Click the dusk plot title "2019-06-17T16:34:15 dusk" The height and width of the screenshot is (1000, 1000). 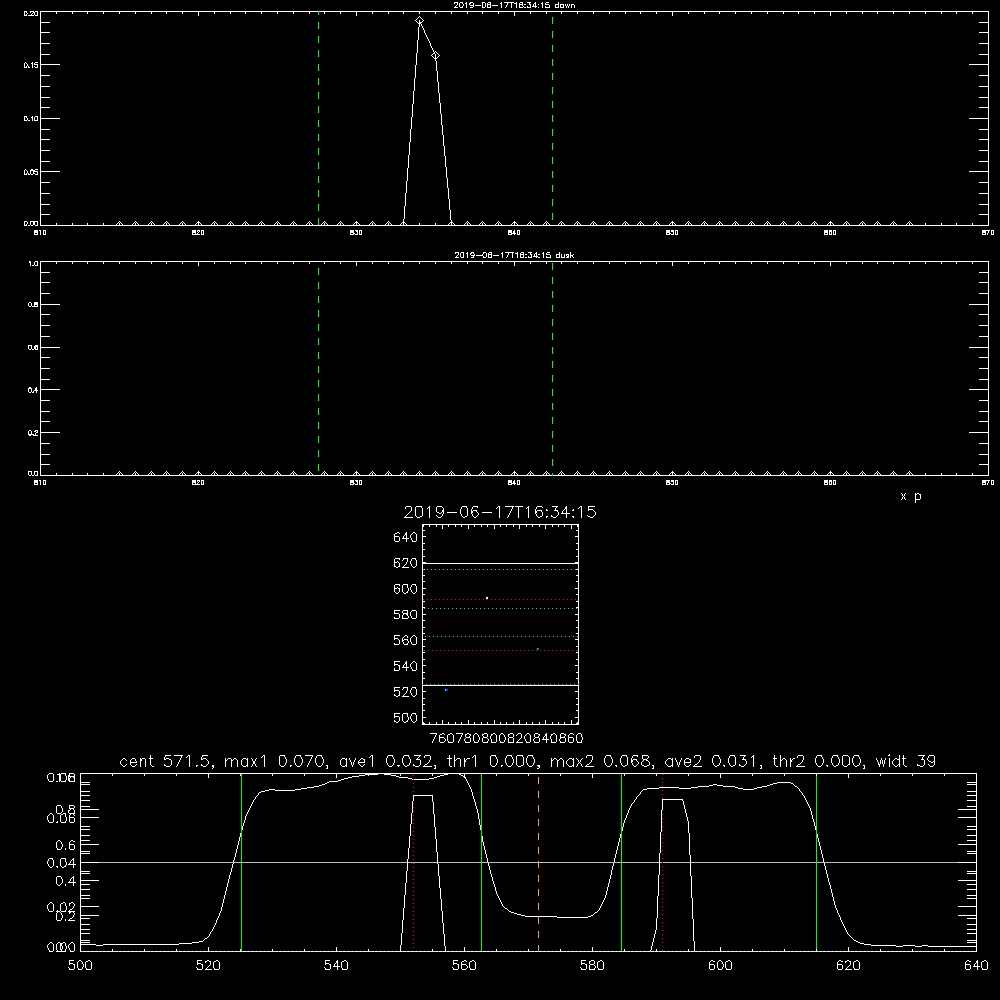pos(514,255)
